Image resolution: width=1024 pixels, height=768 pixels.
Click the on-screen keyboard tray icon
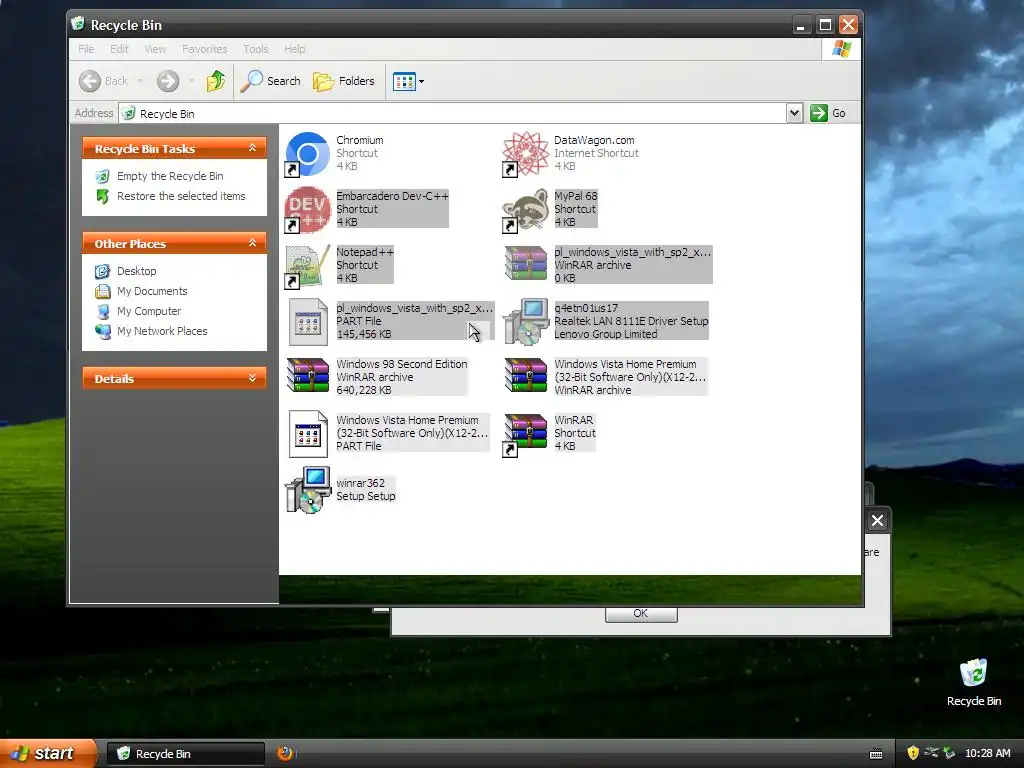click(876, 754)
